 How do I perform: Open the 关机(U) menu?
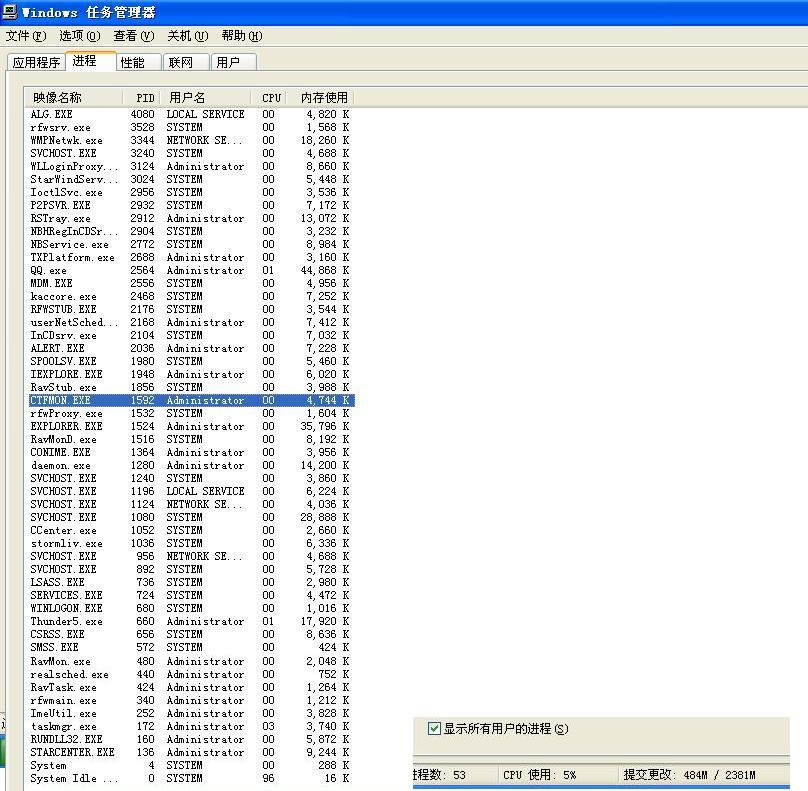coord(188,36)
